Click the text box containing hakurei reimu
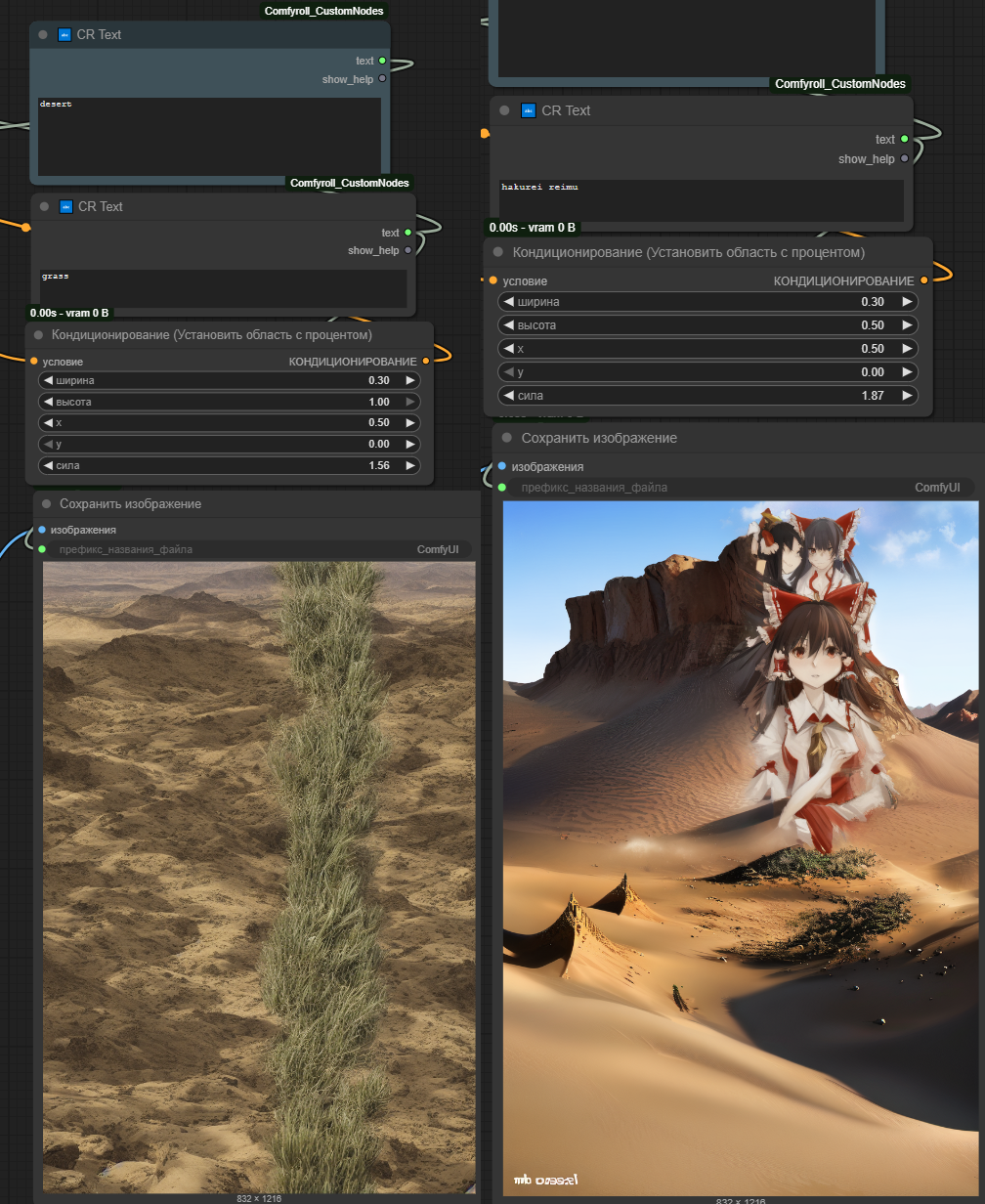The width and height of the screenshot is (985, 1204). point(702,200)
